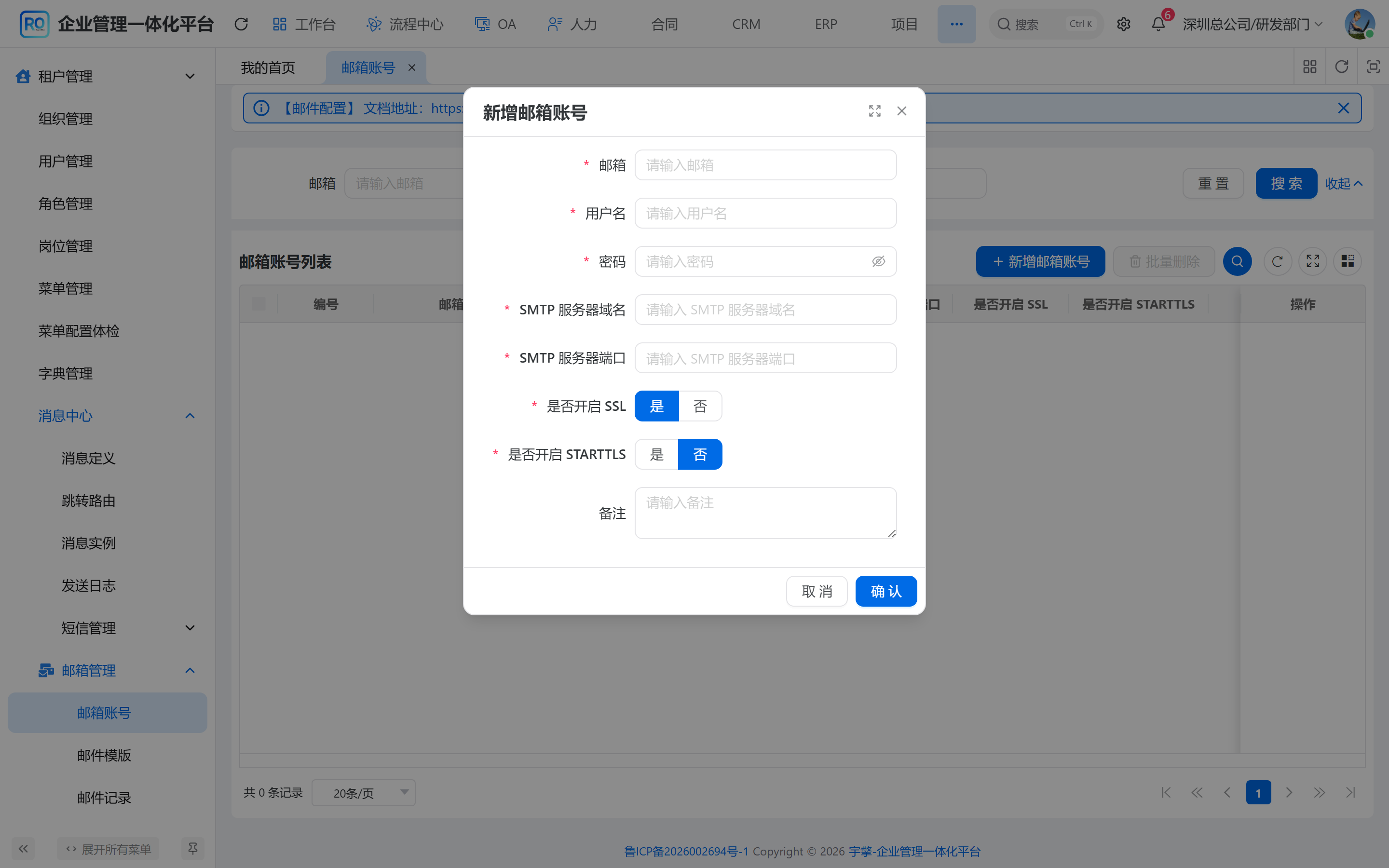The image size is (1389, 868).
Task: Collapse the 邮箱管理 menu group
Action: (108, 670)
